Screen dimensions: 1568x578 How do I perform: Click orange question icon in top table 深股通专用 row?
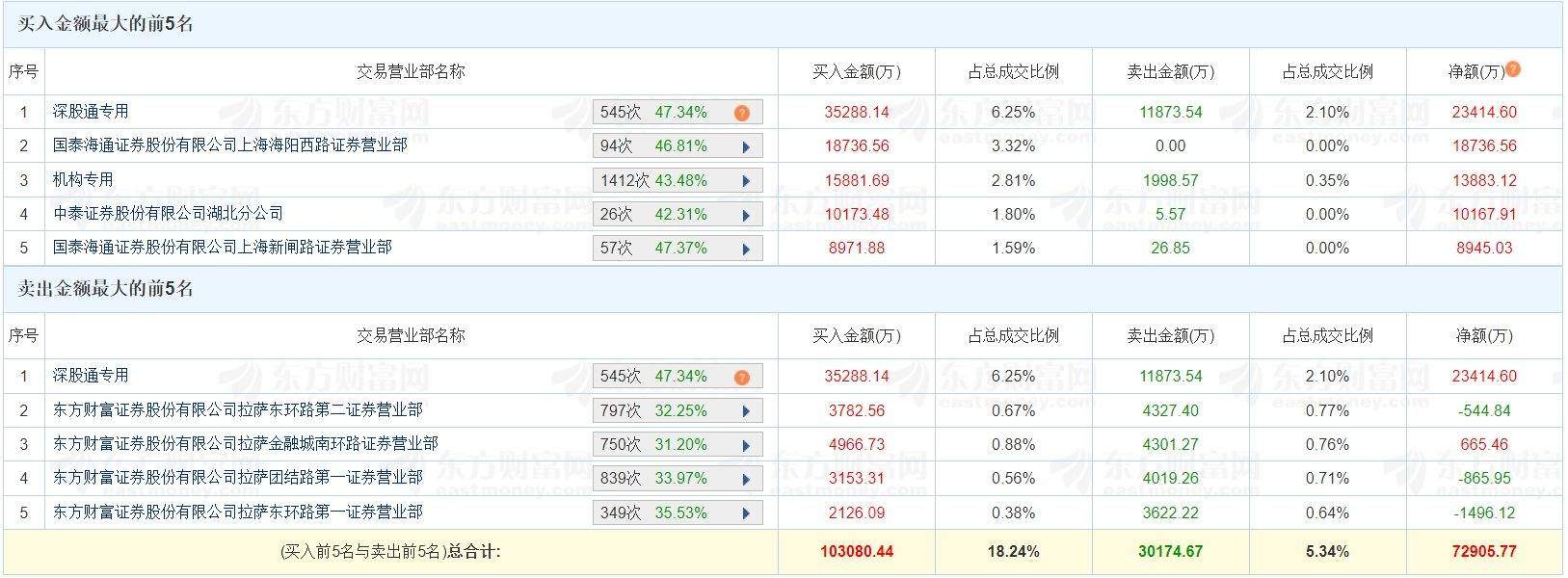tap(741, 113)
